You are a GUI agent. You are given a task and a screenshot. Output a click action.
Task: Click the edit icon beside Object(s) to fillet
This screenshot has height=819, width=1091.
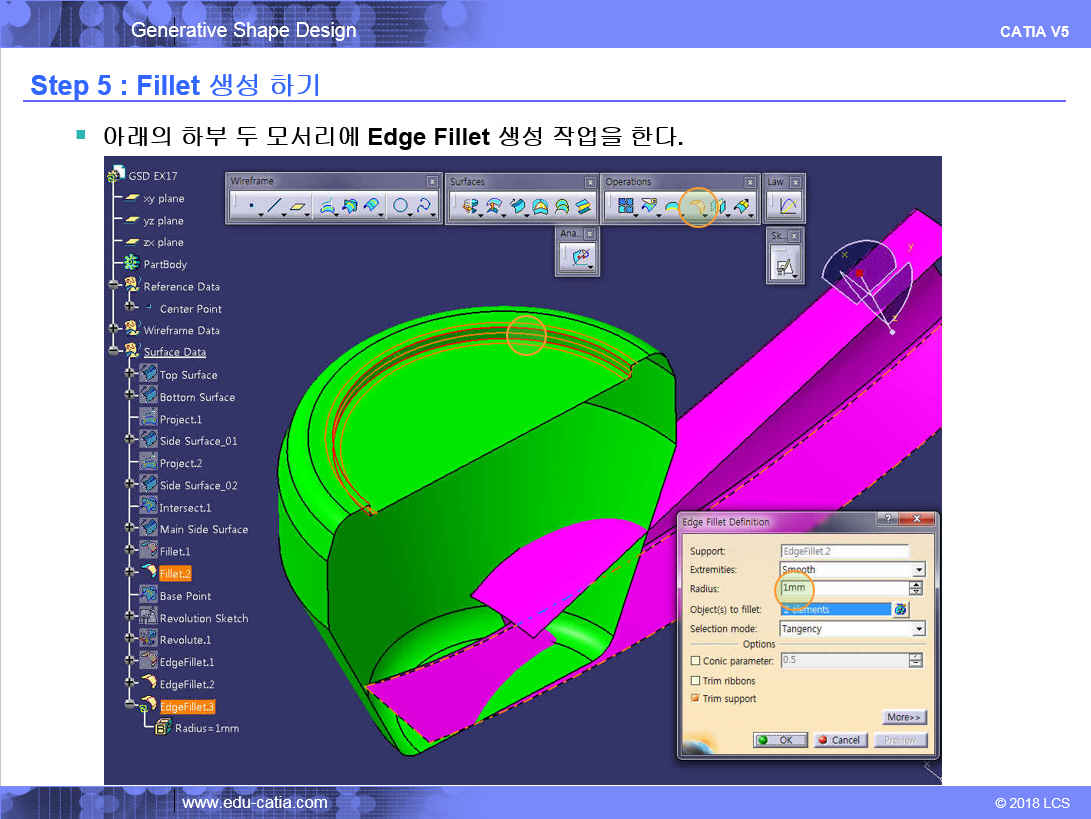[x=900, y=609]
